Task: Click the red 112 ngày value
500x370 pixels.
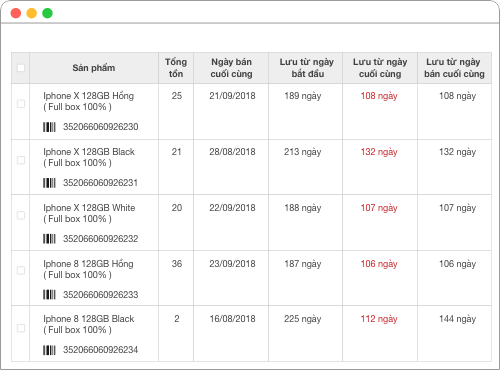Action: 379,319
